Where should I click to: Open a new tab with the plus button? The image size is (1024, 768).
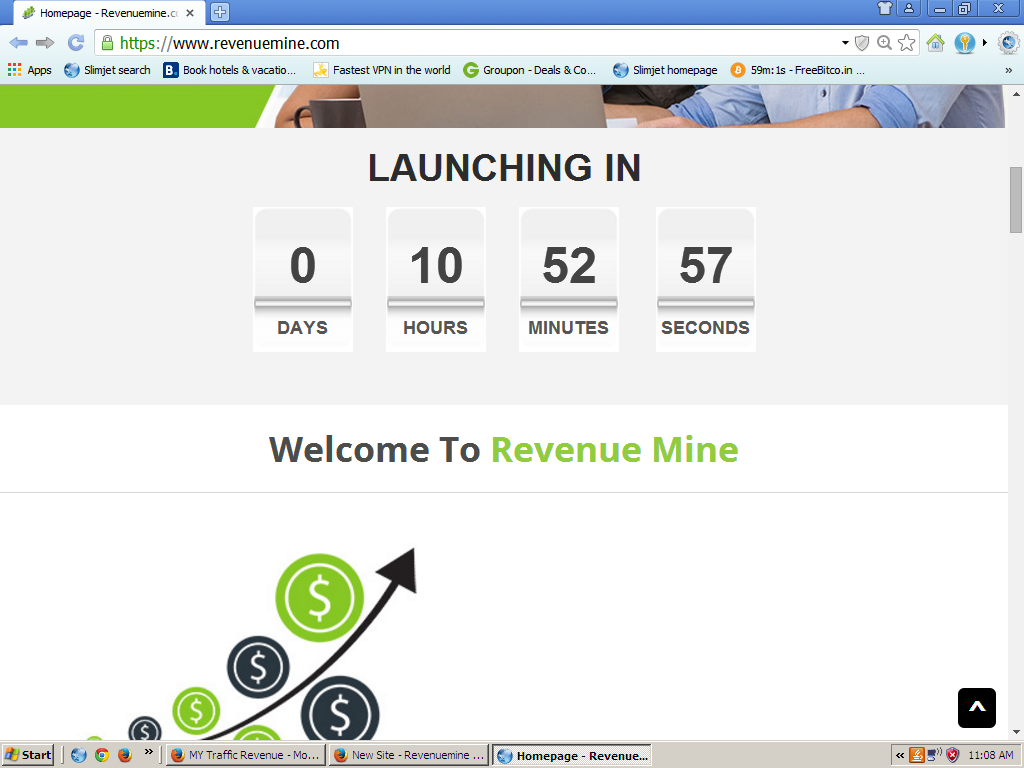pos(220,12)
